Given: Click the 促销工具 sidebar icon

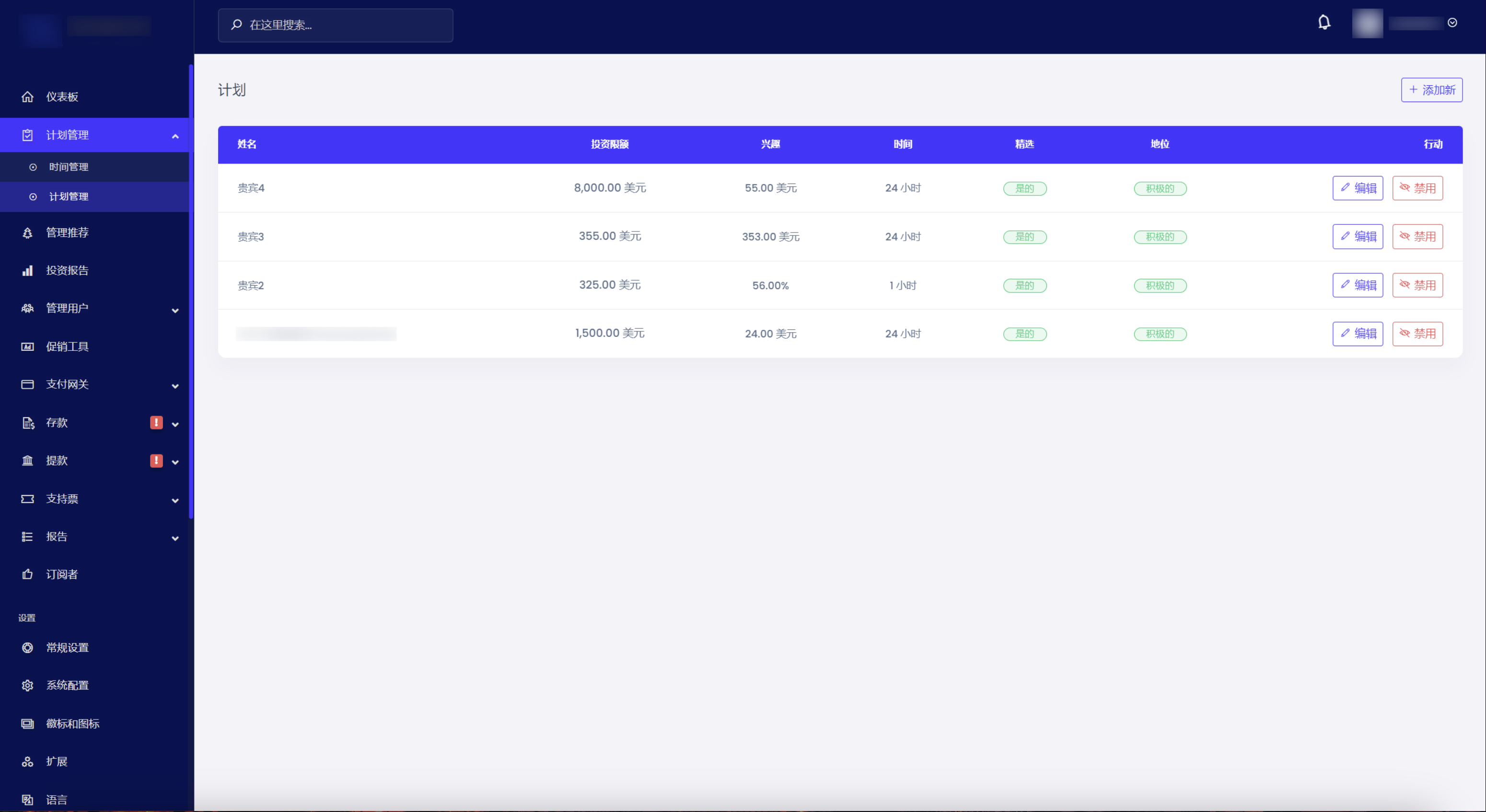Looking at the screenshot, I should click(x=27, y=347).
